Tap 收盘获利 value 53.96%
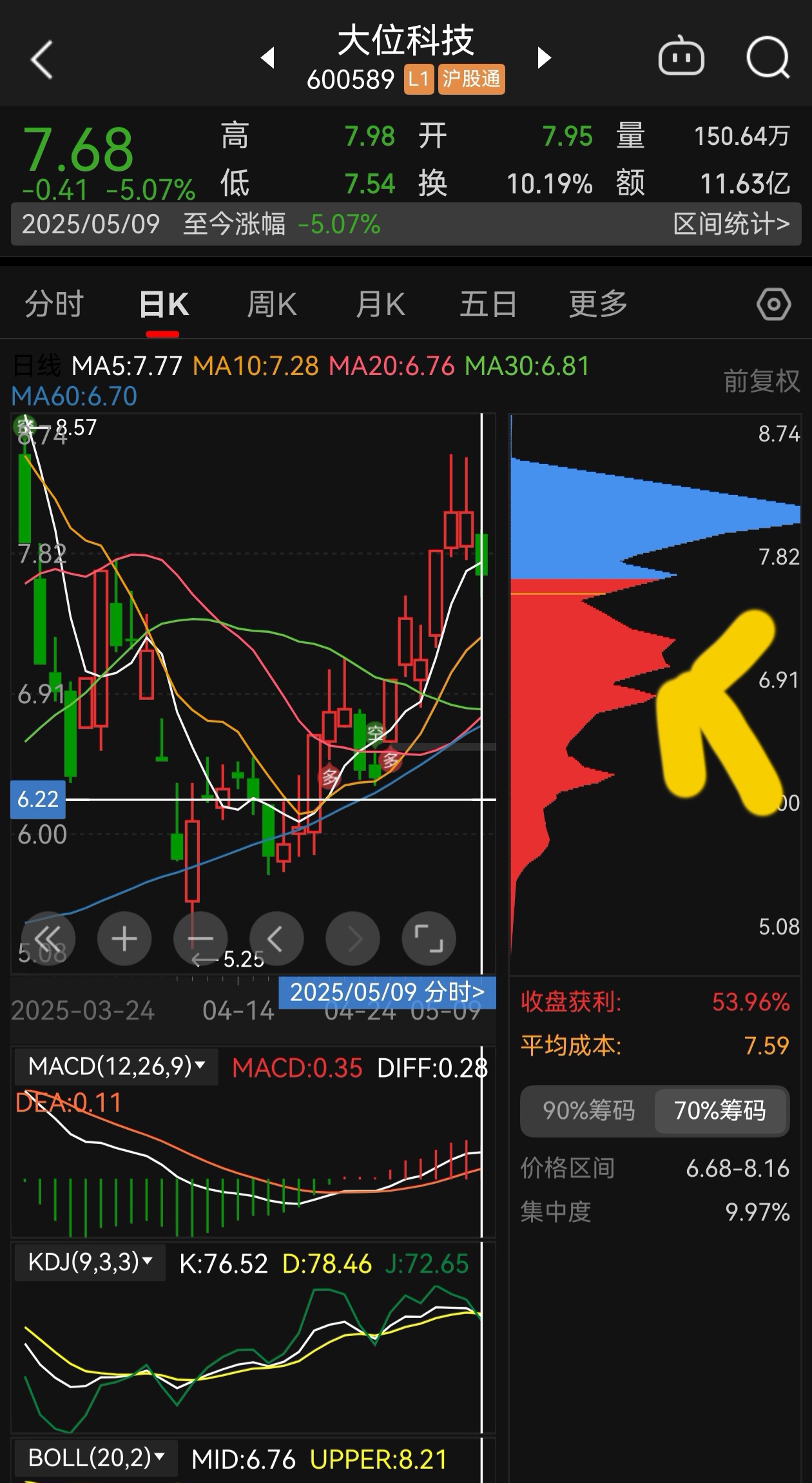 point(751,1002)
